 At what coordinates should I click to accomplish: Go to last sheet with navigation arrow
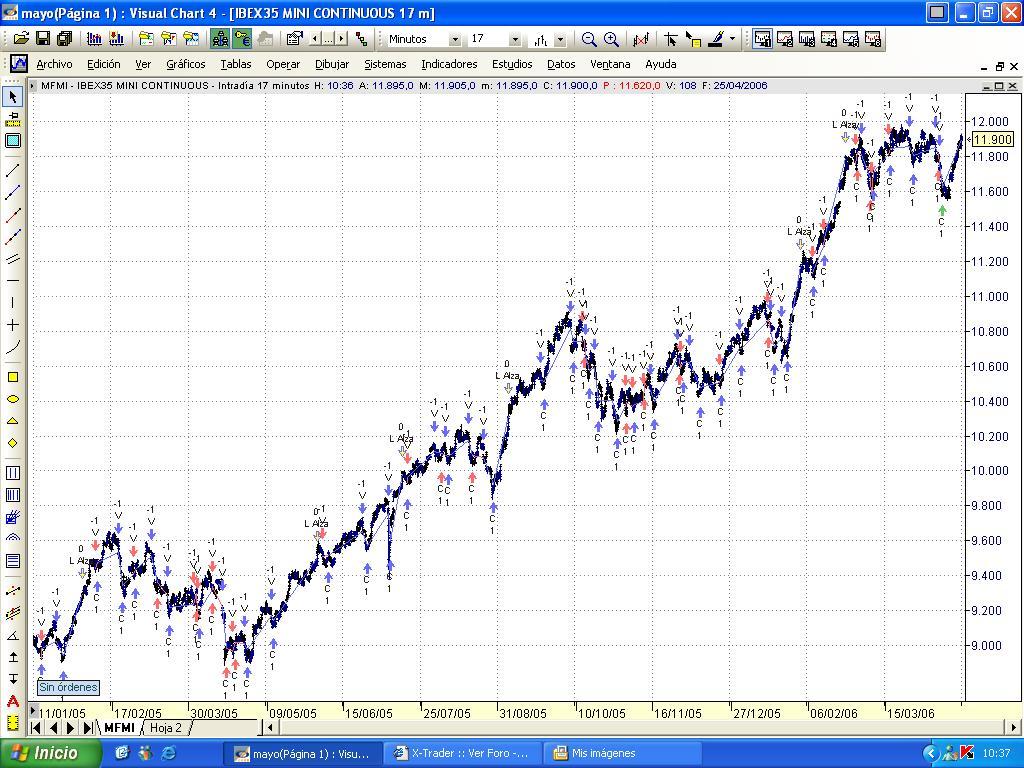tap(88, 728)
